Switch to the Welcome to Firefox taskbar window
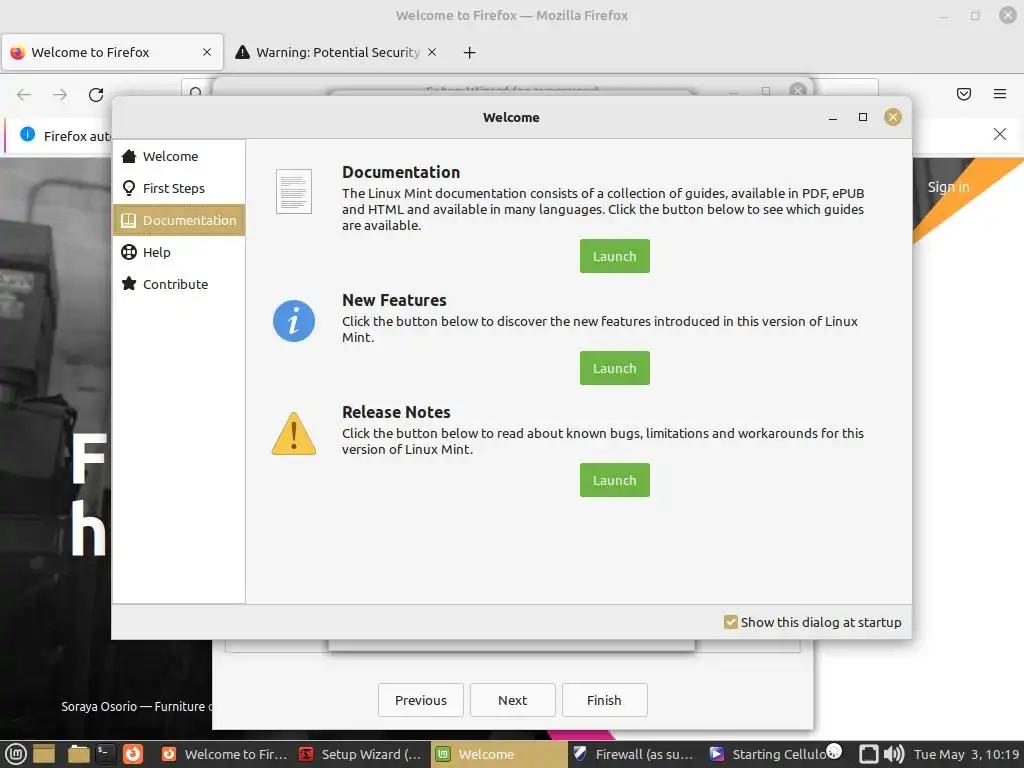Viewport: 1024px width, 768px height. (224, 754)
